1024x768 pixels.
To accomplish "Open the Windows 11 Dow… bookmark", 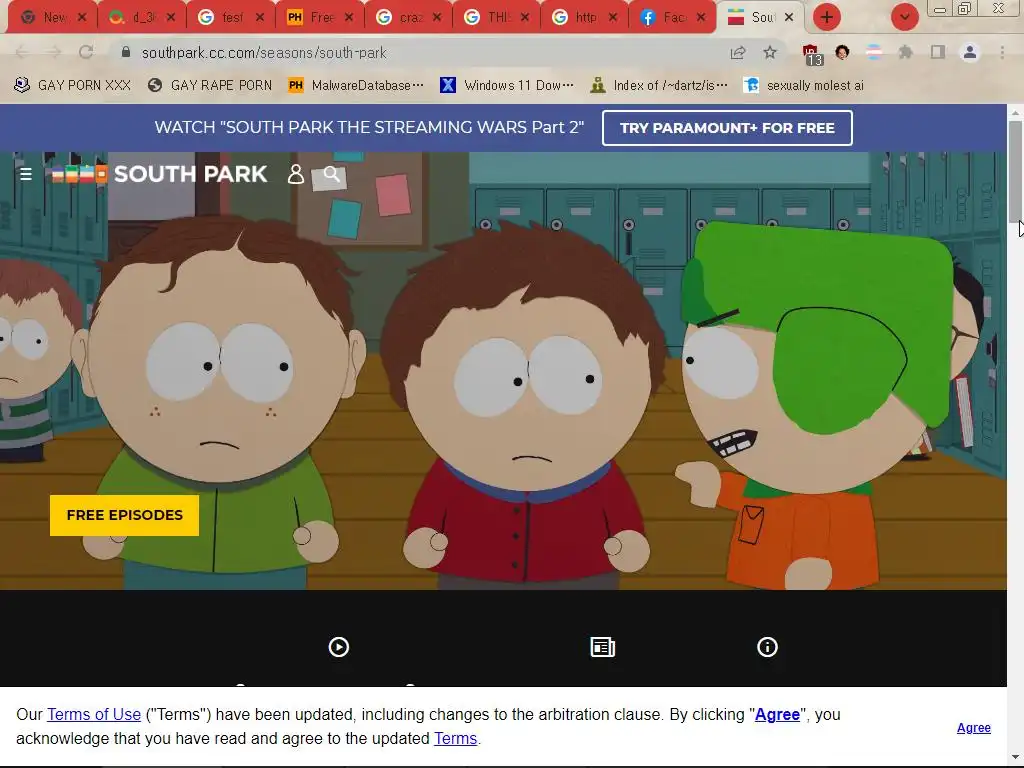I will (x=507, y=85).
